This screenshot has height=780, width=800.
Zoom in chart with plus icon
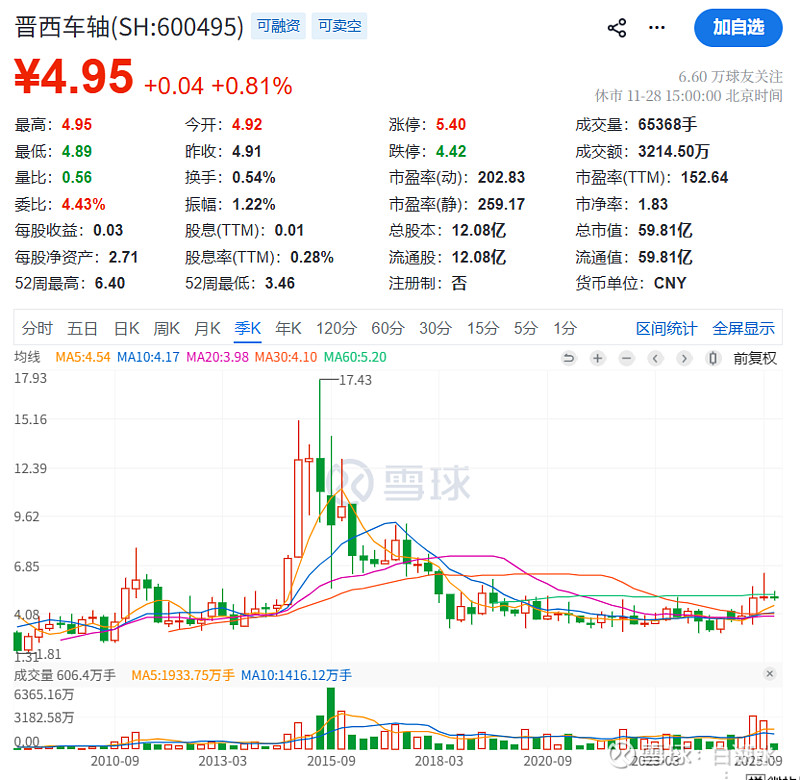pos(597,358)
